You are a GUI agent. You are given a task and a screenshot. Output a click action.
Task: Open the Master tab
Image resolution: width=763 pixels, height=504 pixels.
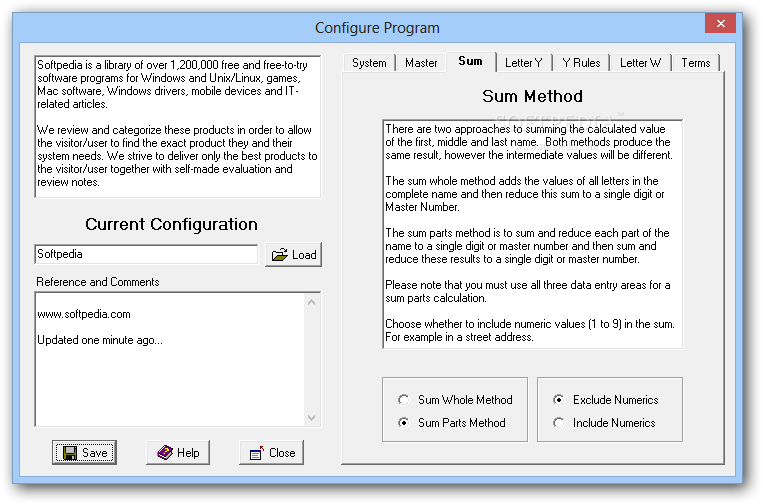(421, 63)
